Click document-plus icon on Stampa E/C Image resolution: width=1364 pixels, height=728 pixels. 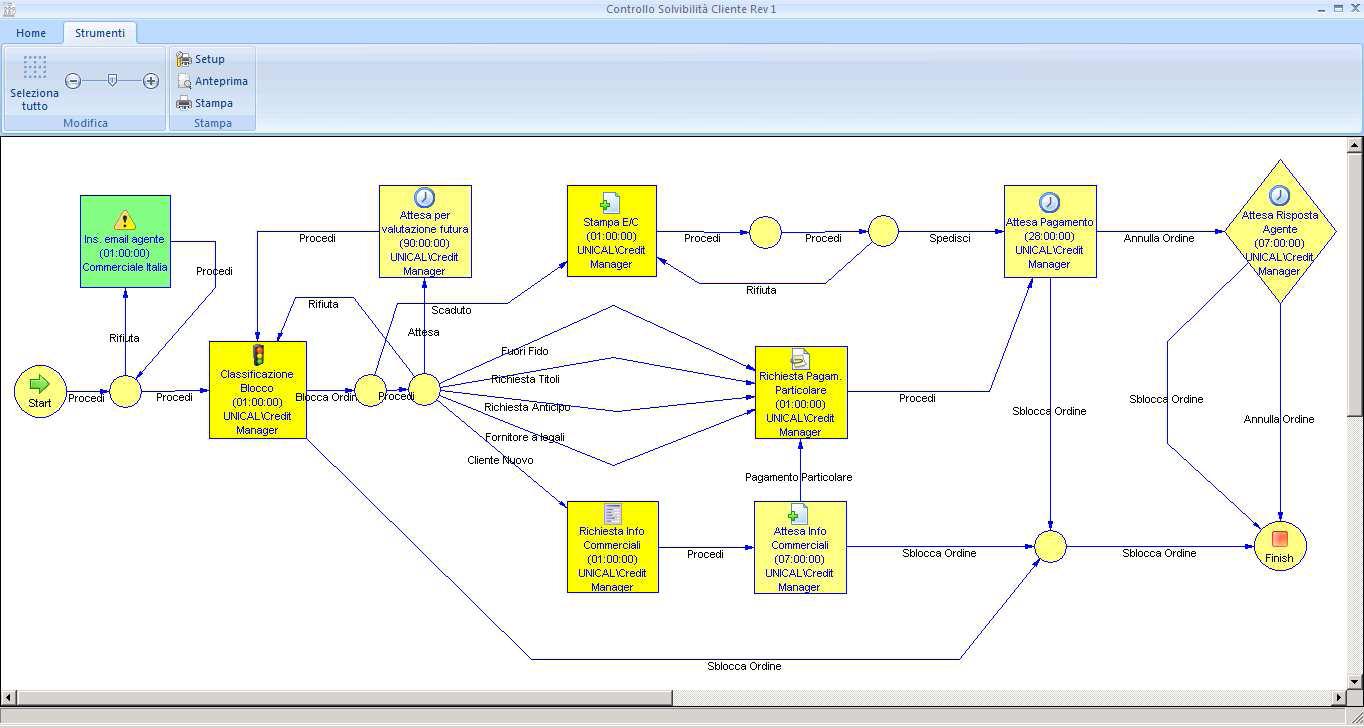[611, 204]
